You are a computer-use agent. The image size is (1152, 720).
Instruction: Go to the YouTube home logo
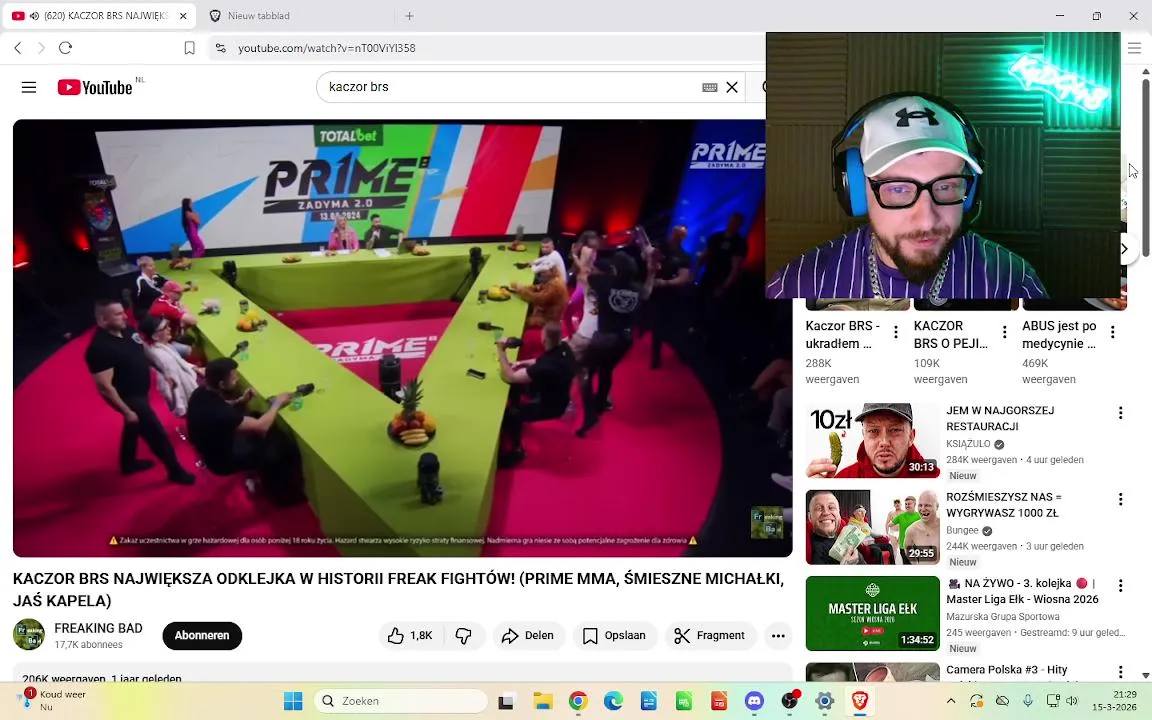(x=95, y=87)
